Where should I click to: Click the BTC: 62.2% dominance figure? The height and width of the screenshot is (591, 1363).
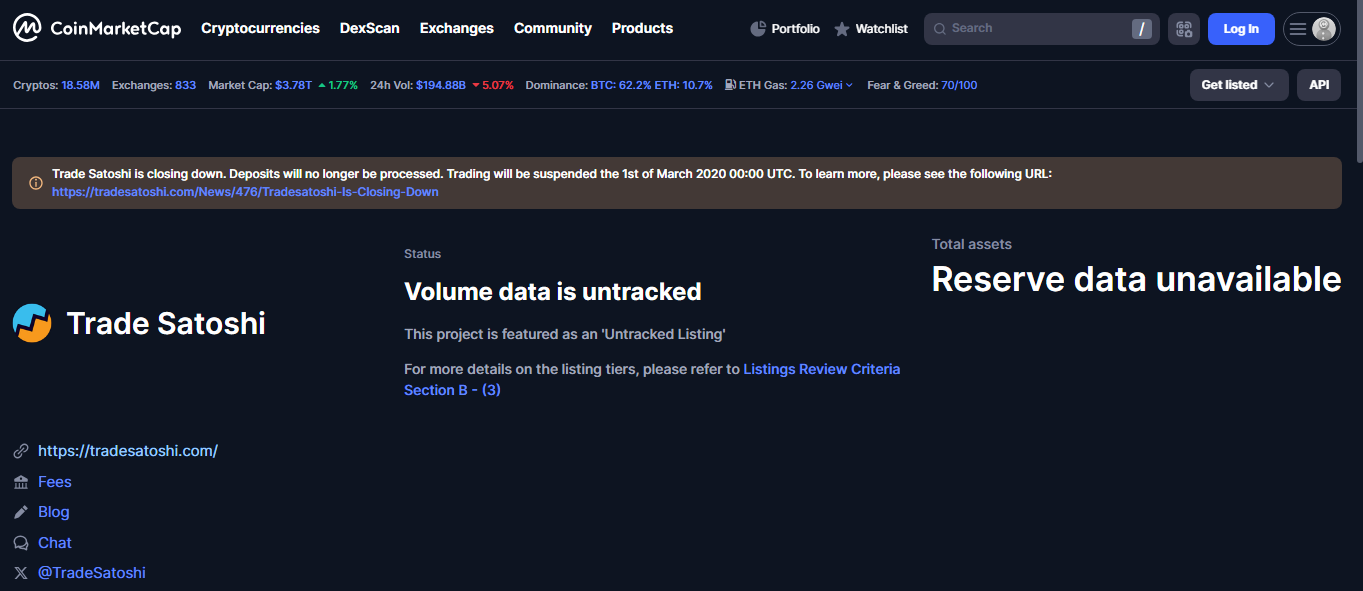pos(621,85)
